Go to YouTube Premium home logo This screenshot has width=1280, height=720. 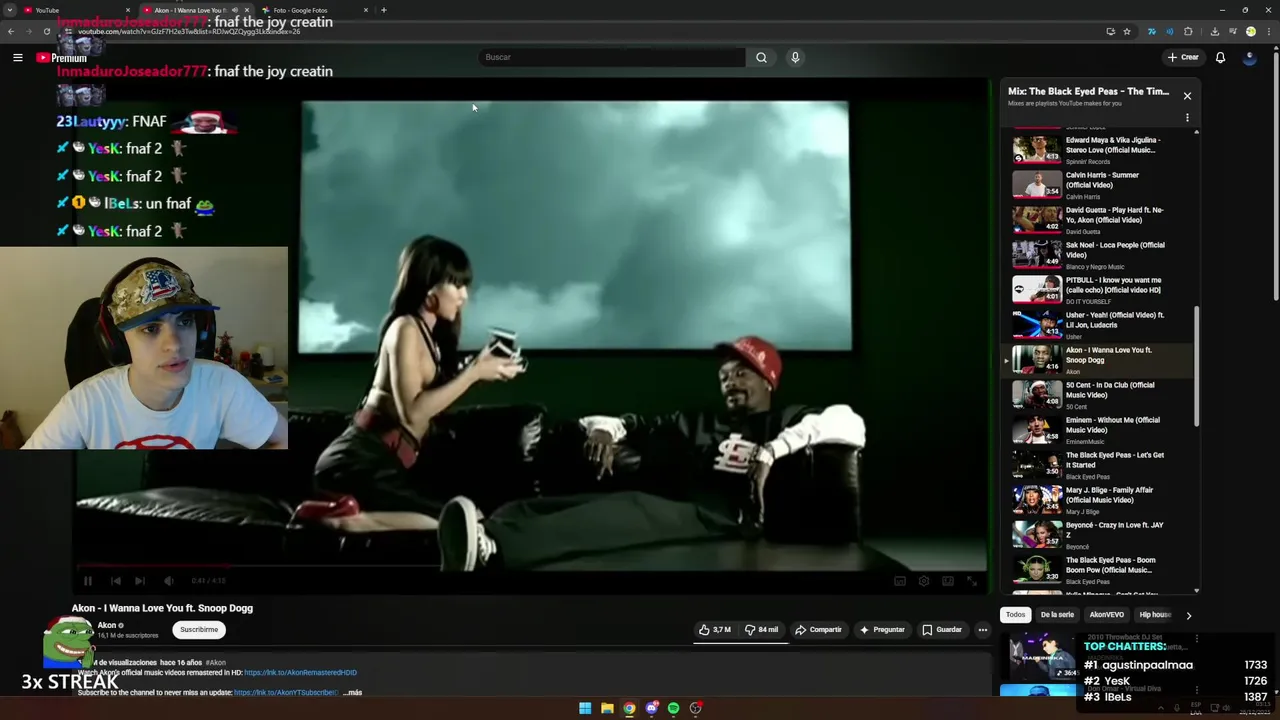pyautogui.click(x=62, y=58)
